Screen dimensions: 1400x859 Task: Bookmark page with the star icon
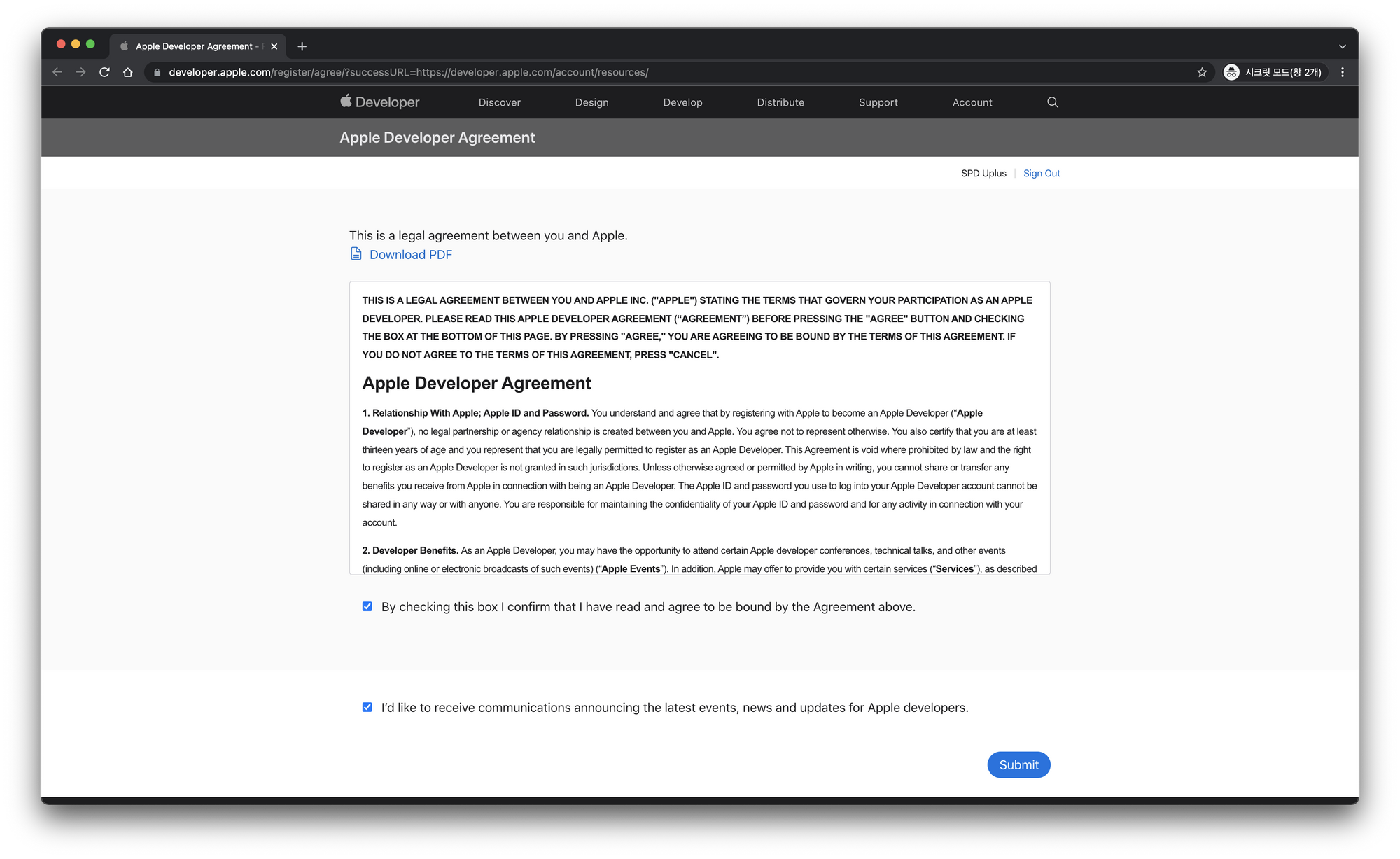[1202, 72]
